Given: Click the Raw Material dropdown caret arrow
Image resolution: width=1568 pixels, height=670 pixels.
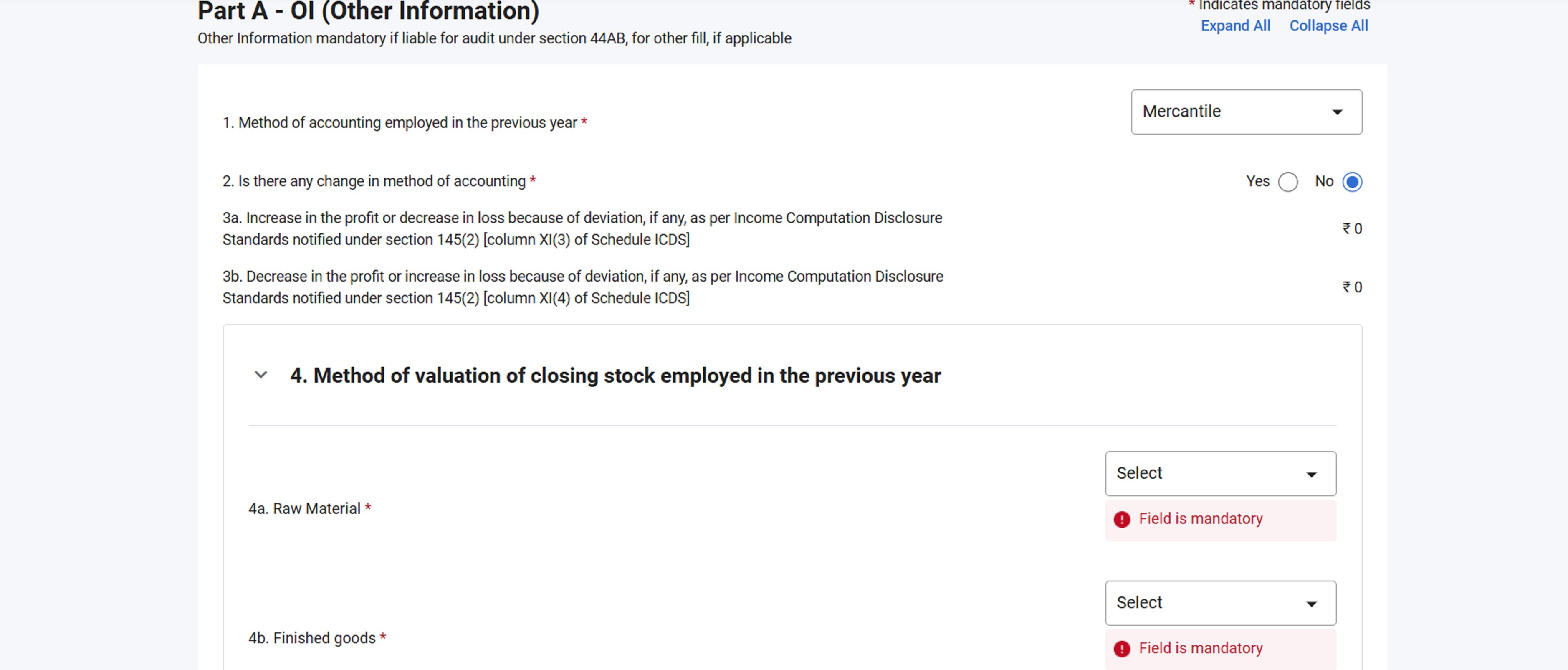Looking at the screenshot, I should (1311, 475).
